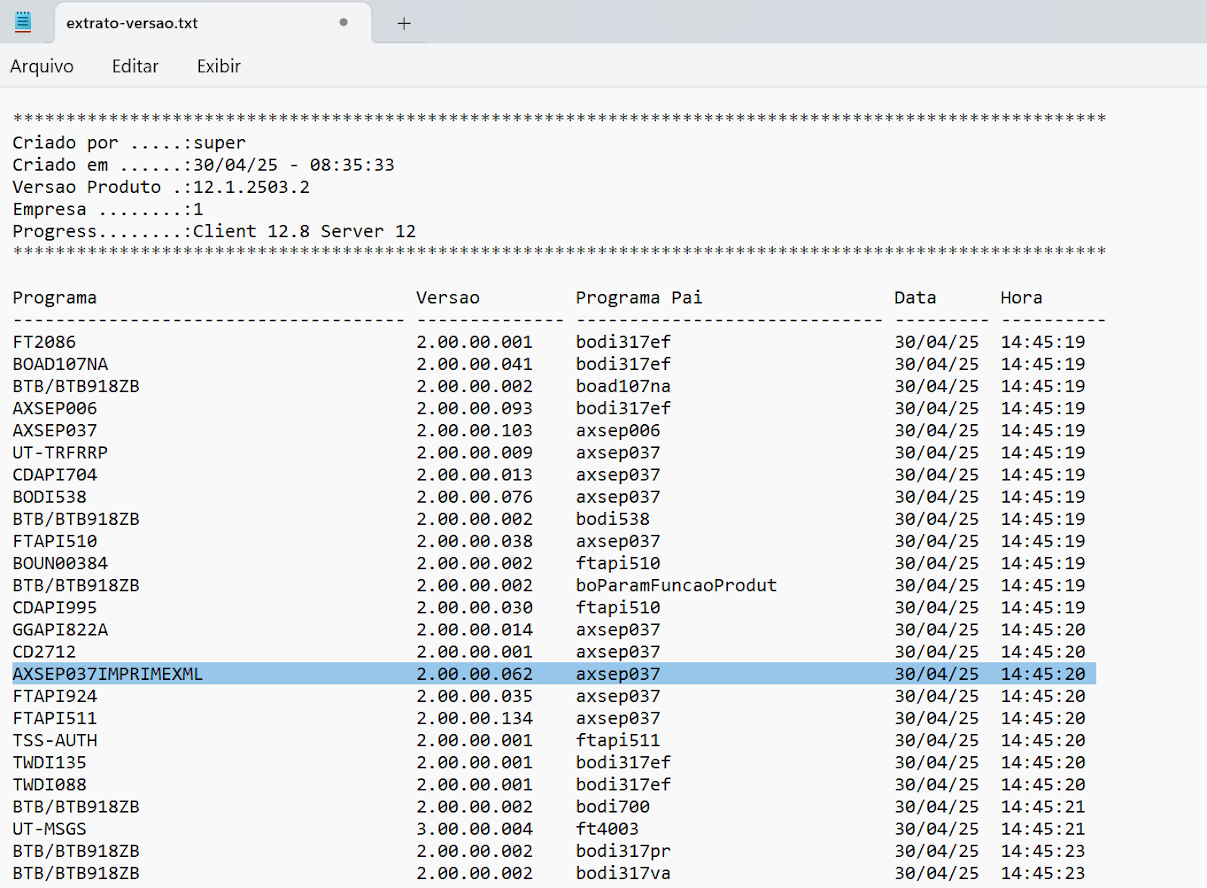Click the parent program bodi700
Viewport: 1207px width, 888px height.
(x=613, y=806)
